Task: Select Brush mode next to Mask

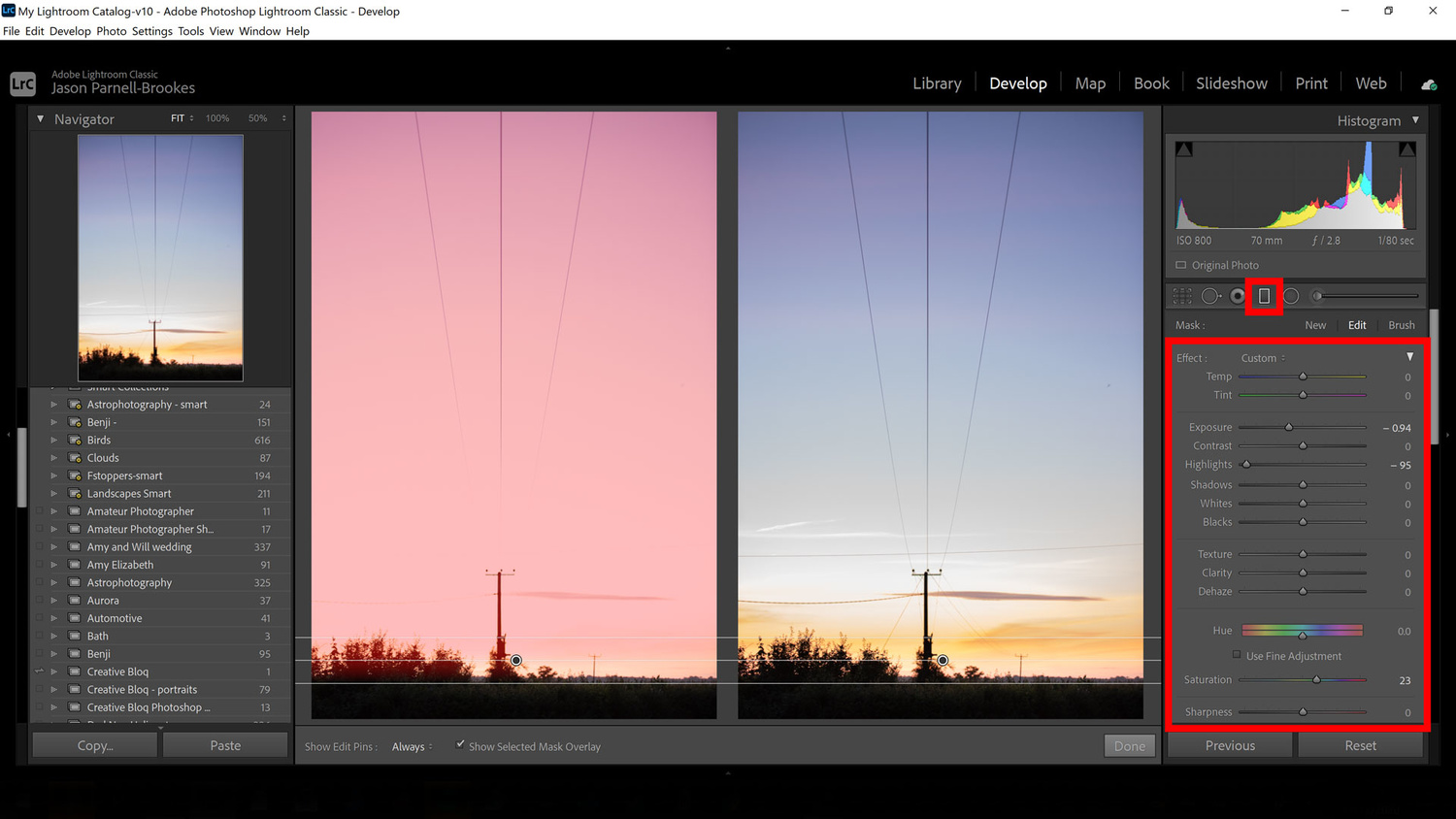Action: tap(1401, 325)
